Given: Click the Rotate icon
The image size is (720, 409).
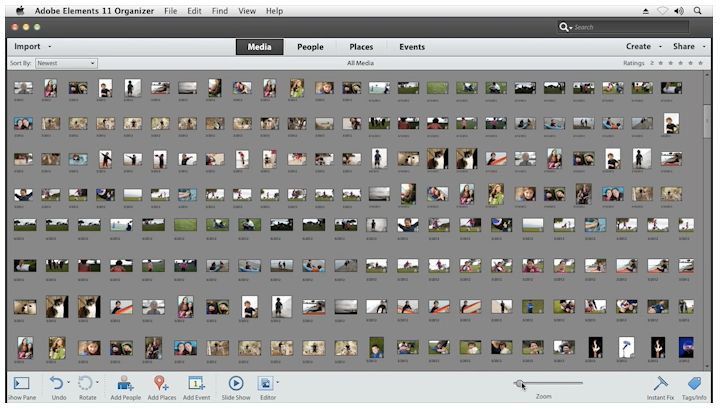Looking at the screenshot, I should (85, 383).
